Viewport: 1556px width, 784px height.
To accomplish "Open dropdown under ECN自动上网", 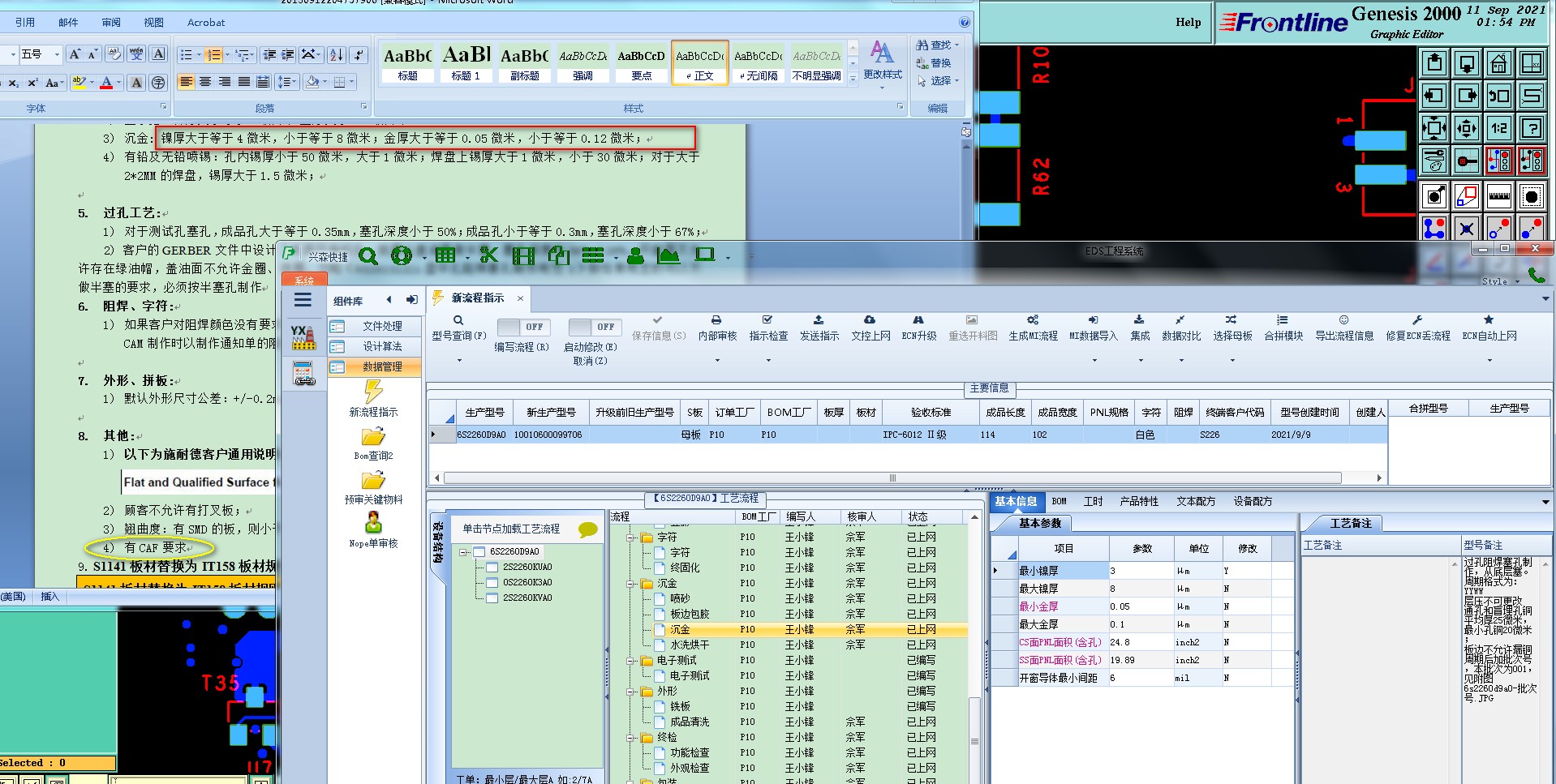I will point(1489,360).
